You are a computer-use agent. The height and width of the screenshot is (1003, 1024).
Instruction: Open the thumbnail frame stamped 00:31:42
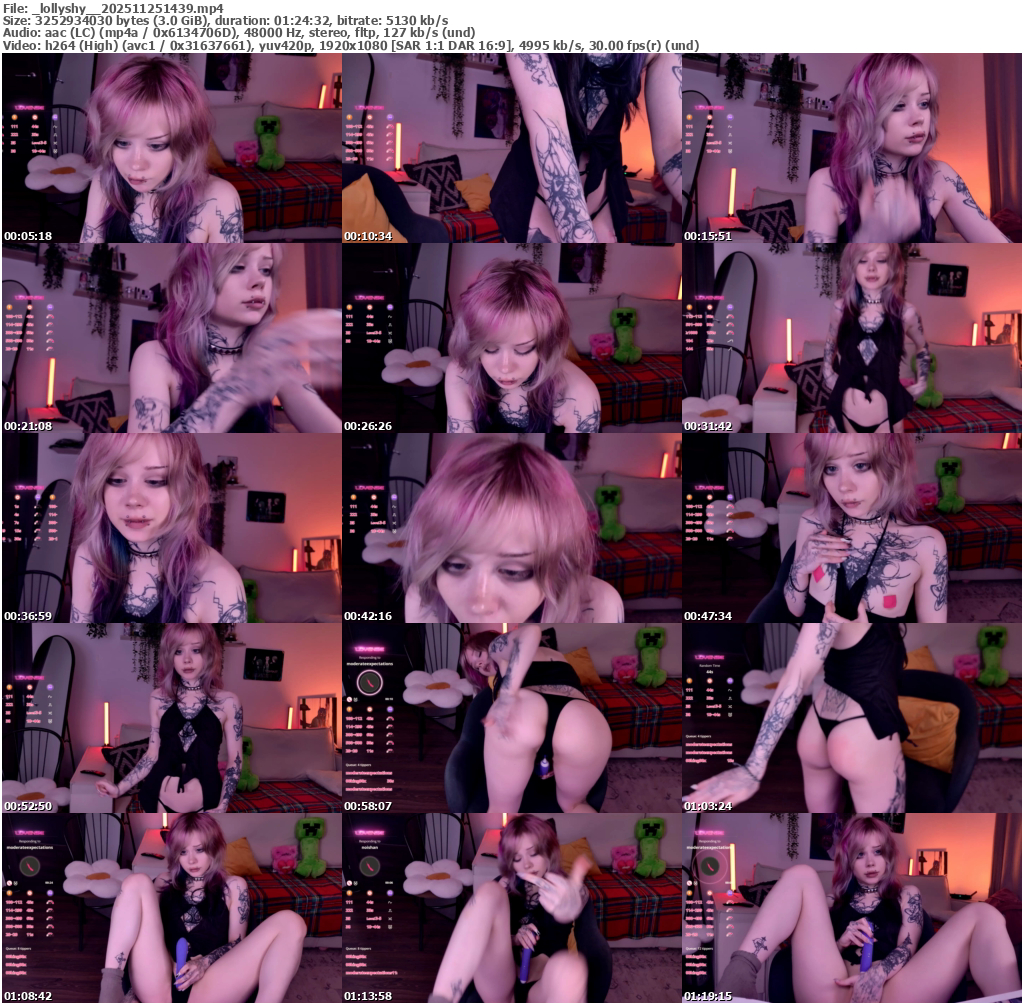(x=852, y=338)
